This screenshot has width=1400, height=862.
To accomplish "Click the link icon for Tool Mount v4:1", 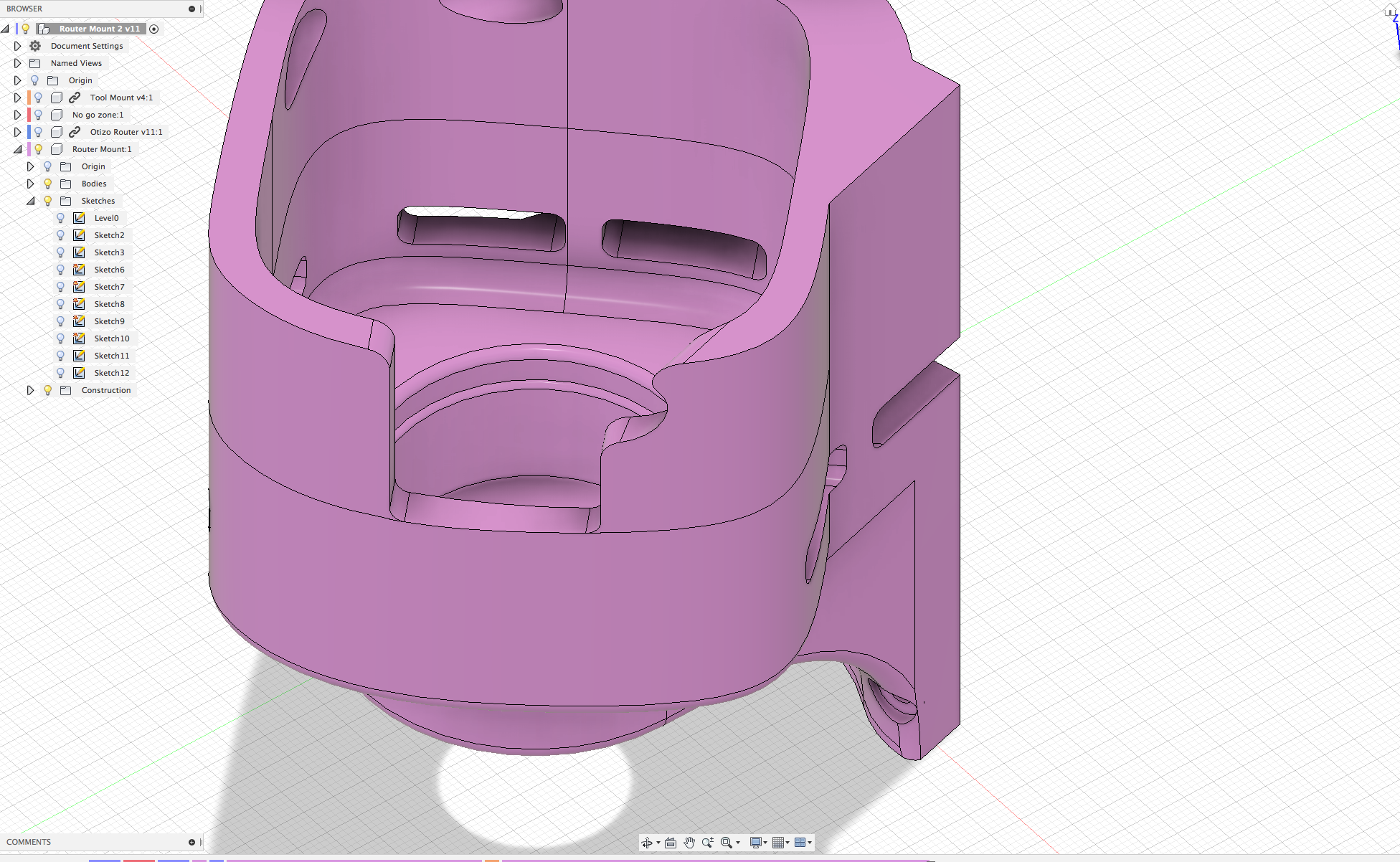I will [x=75, y=98].
